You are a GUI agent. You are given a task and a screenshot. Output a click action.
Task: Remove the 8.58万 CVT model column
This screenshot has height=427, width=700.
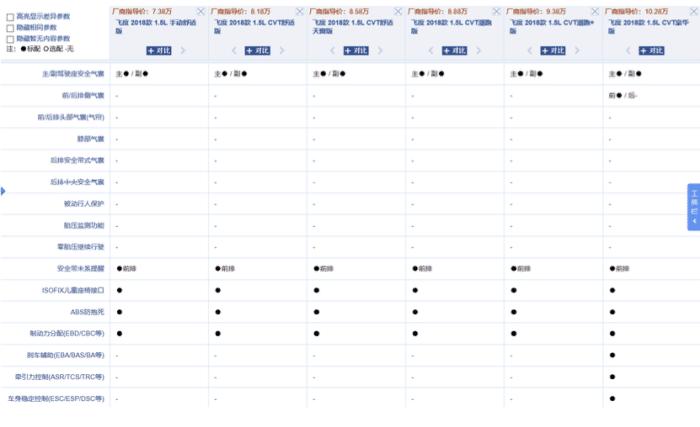tap(398, 11)
